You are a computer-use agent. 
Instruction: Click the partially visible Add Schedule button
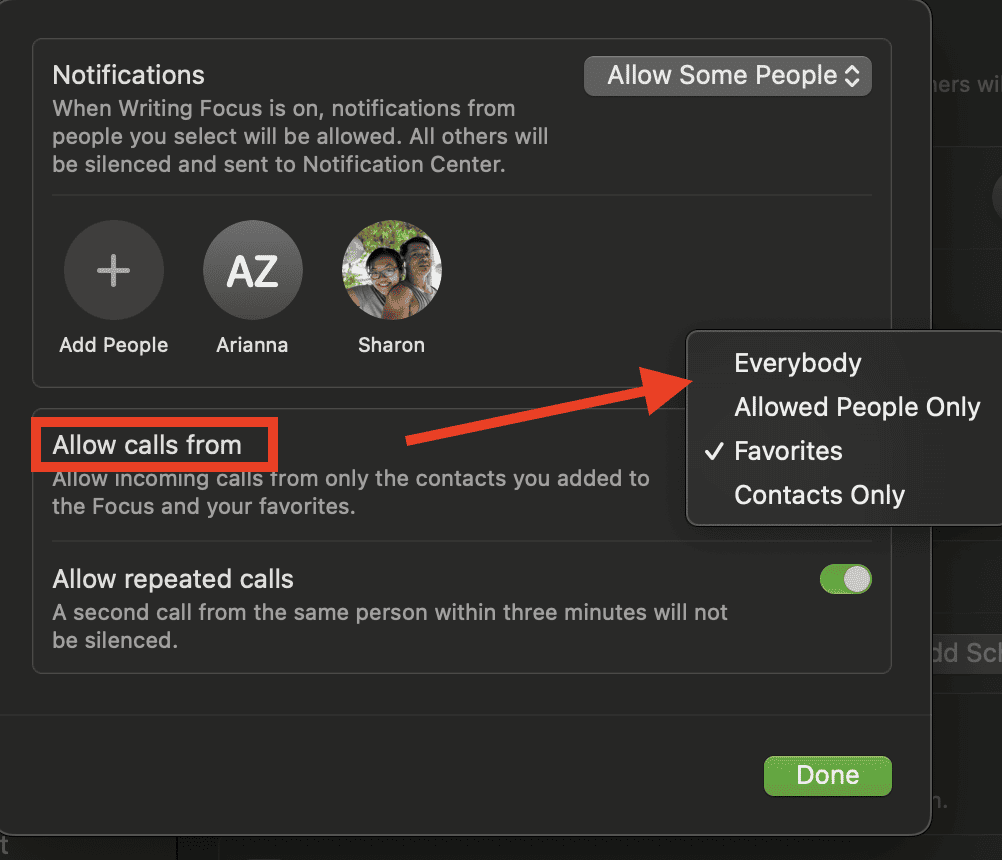(964, 653)
